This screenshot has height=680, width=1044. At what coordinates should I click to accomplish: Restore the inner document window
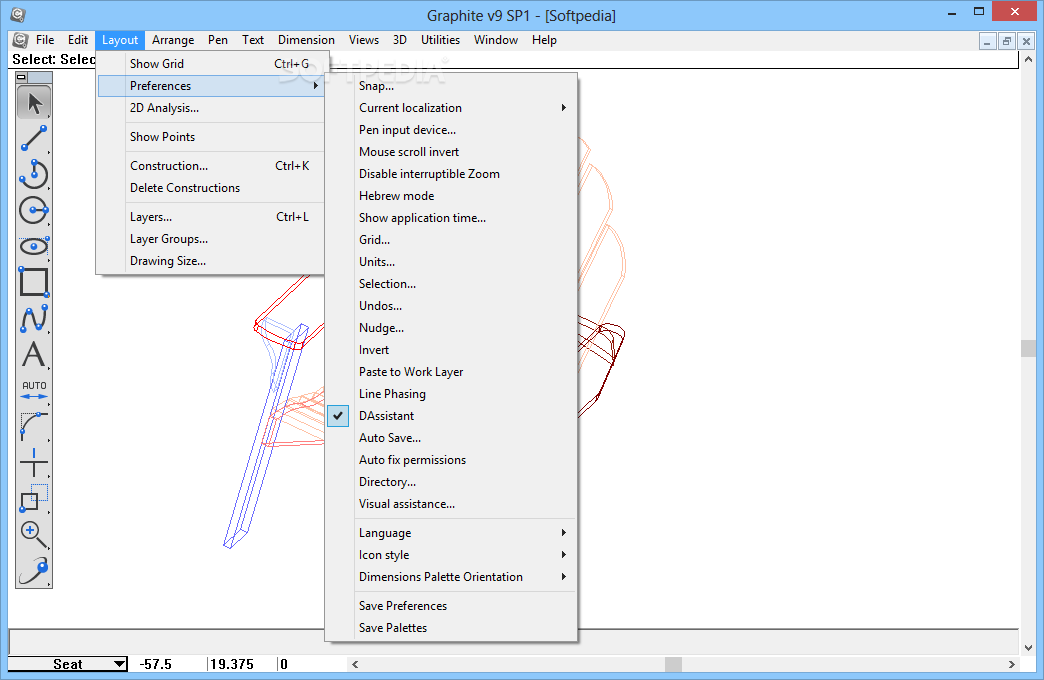[x=1007, y=41]
